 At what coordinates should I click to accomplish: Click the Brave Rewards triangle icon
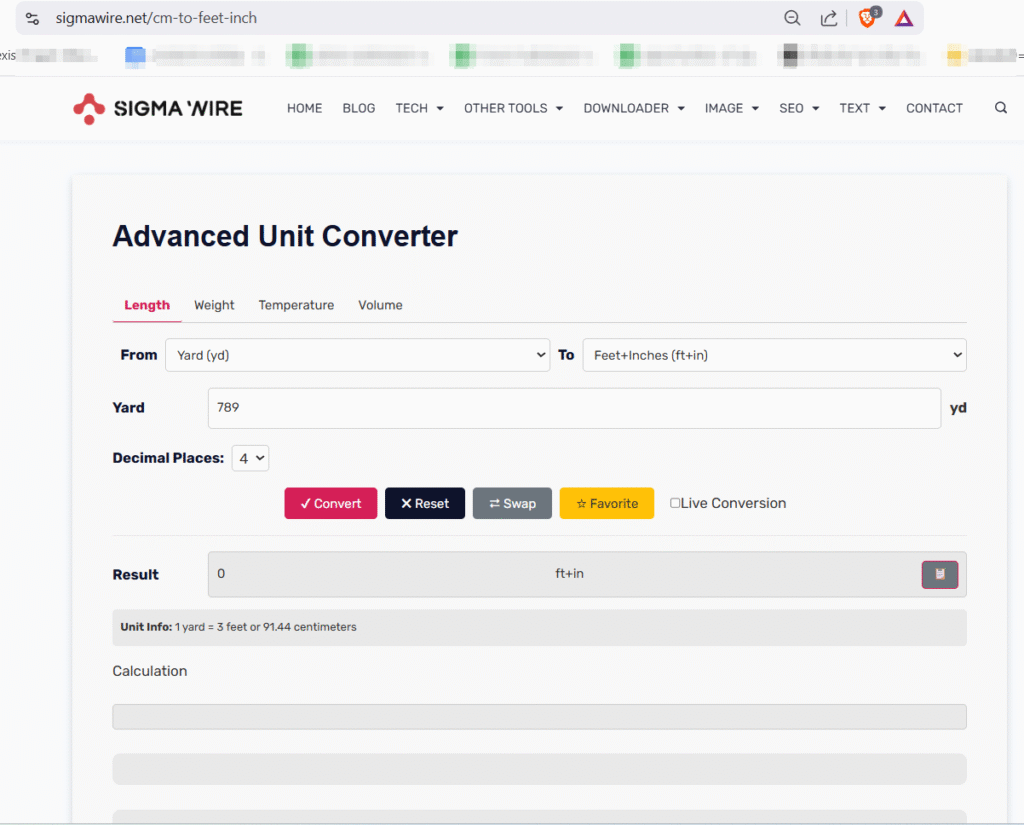[x=904, y=18]
